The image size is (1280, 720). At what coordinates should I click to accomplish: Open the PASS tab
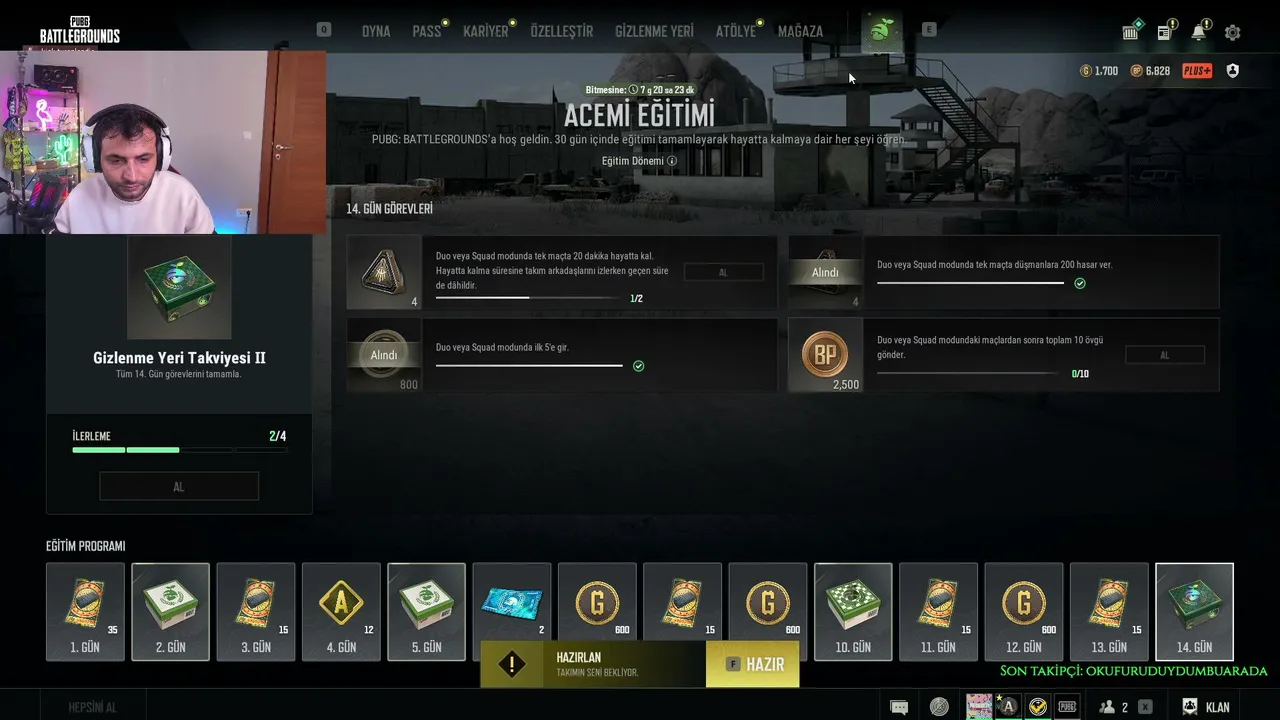427,31
